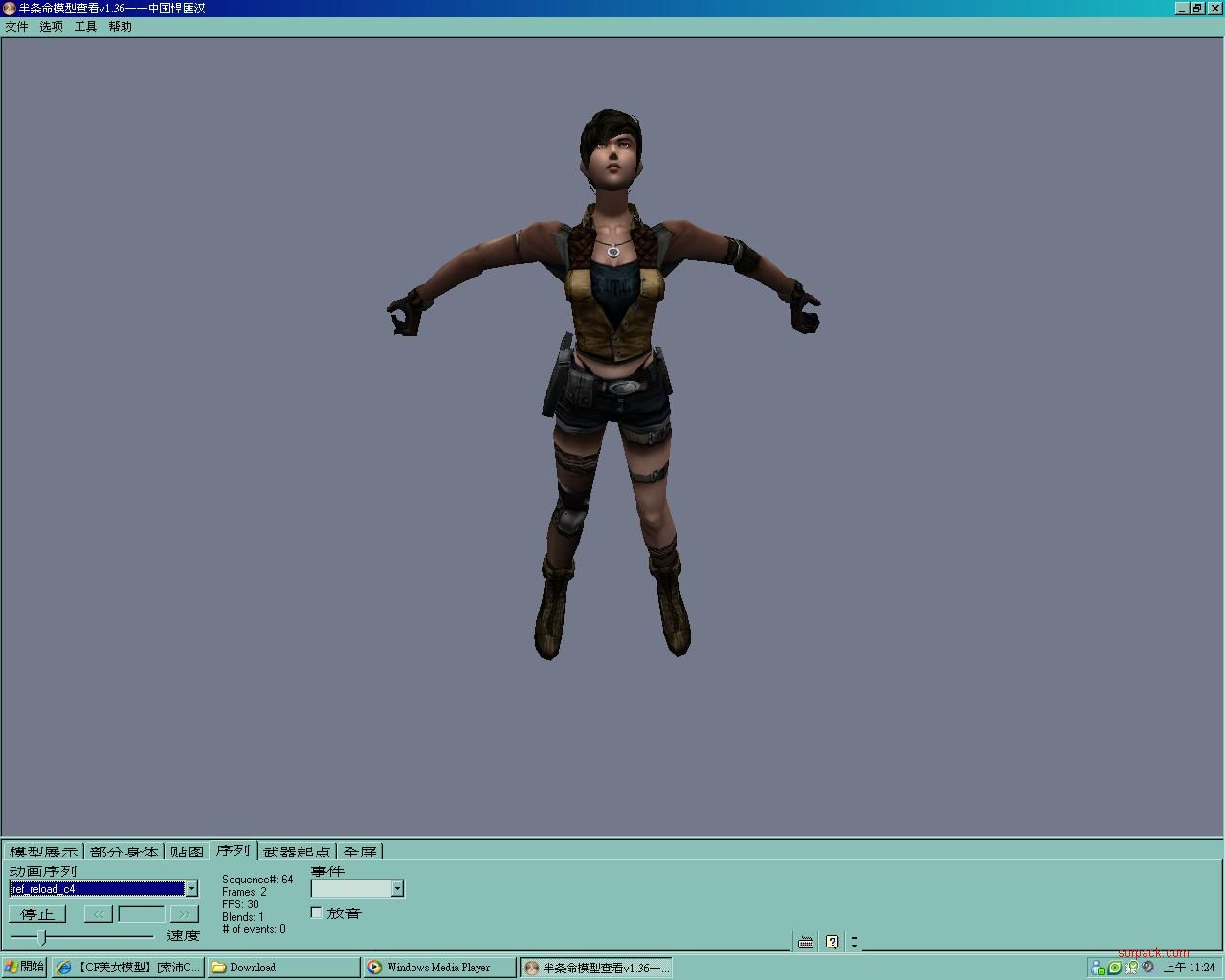Open the 文件 menu
Image resolution: width=1225 pixels, height=980 pixels.
tap(16, 27)
